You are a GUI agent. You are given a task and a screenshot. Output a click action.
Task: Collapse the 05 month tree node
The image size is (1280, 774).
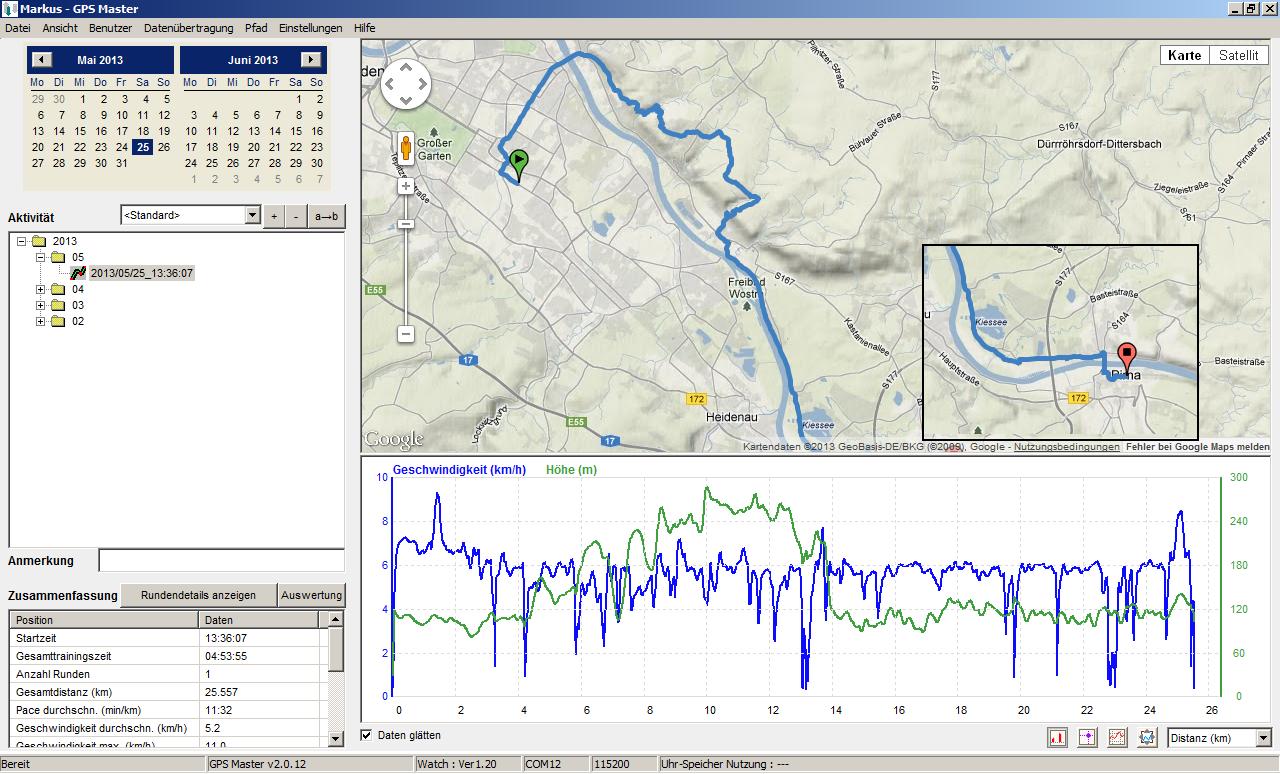point(41,257)
